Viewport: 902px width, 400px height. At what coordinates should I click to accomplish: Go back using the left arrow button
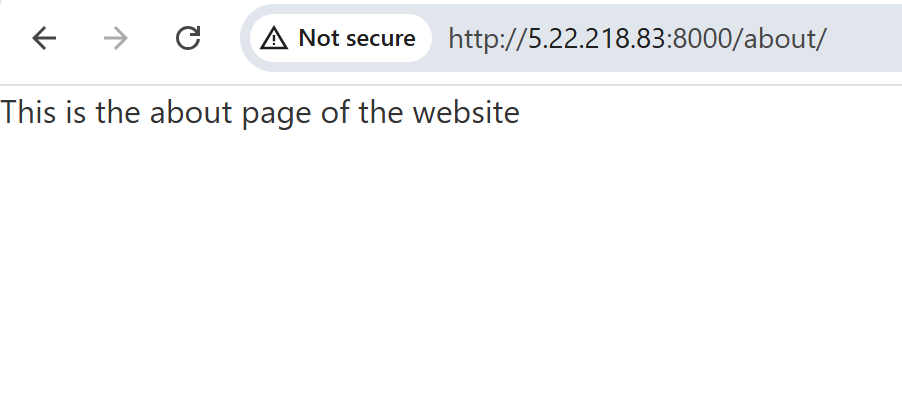click(x=44, y=39)
